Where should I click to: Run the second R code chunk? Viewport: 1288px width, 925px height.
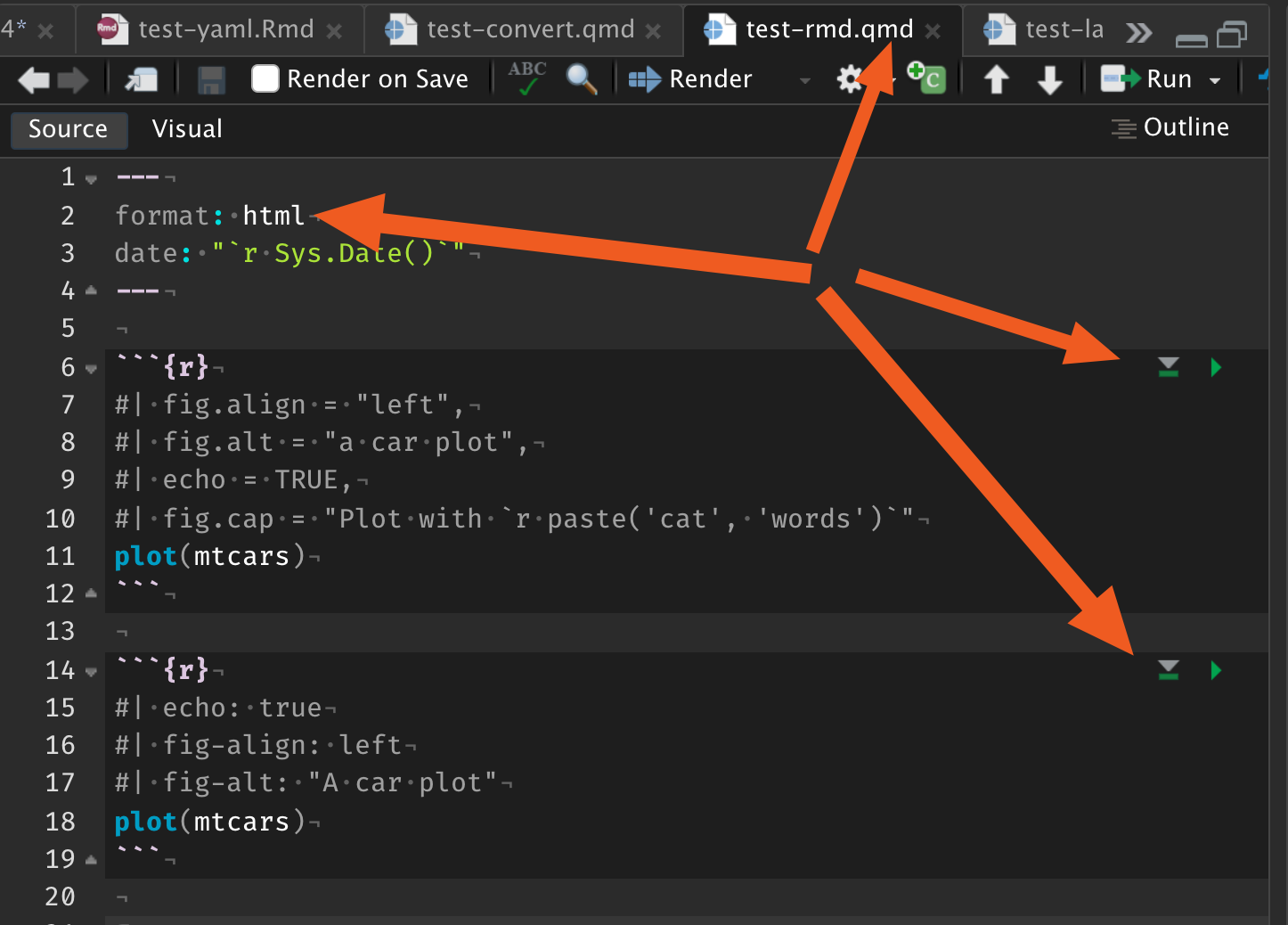(1216, 670)
